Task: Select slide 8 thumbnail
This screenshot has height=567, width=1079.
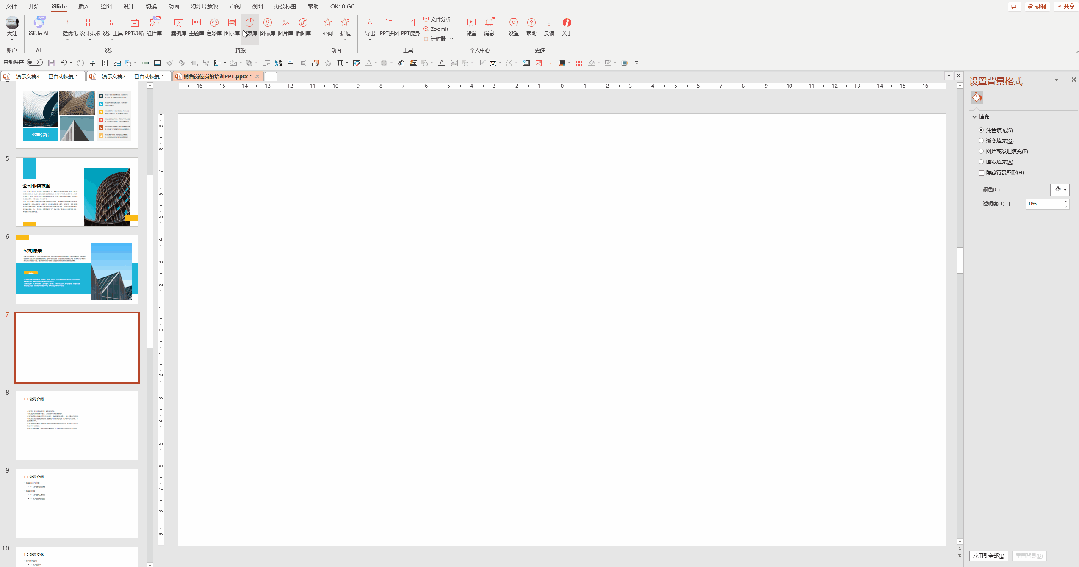Action: point(76,425)
